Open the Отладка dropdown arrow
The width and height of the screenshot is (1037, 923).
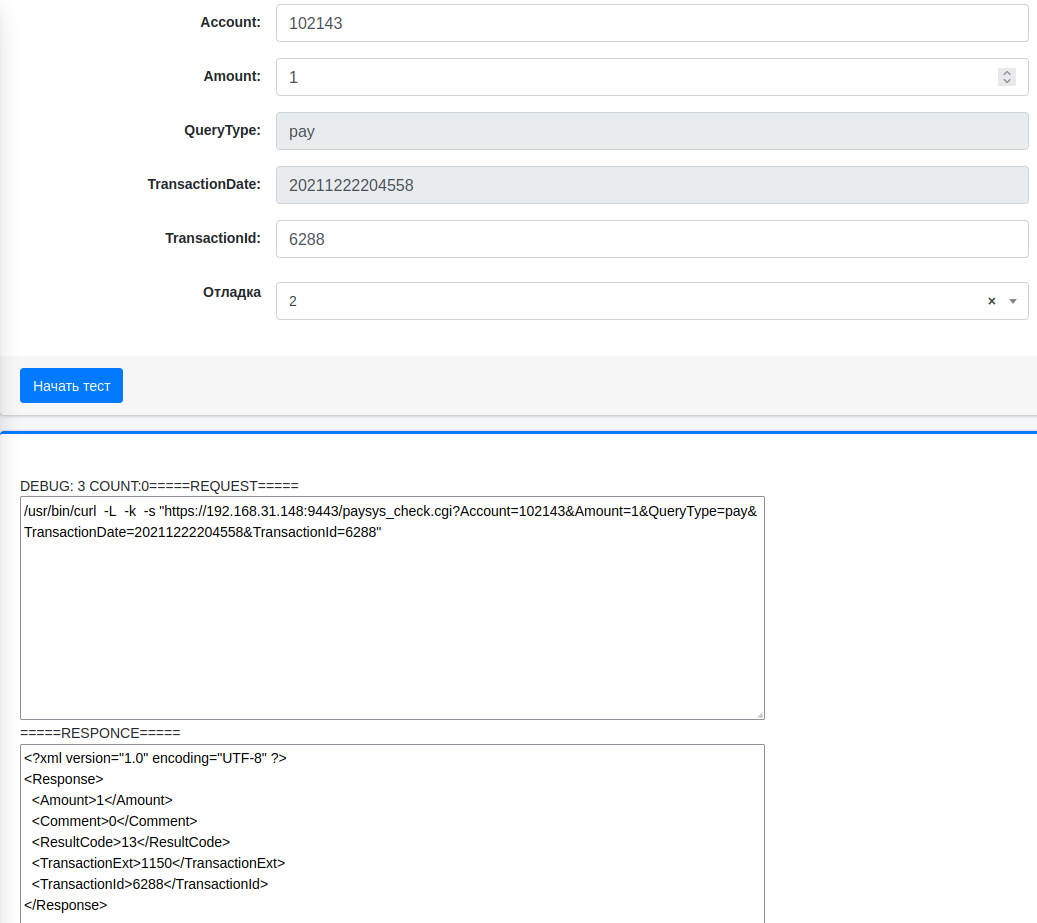click(1012, 301)
